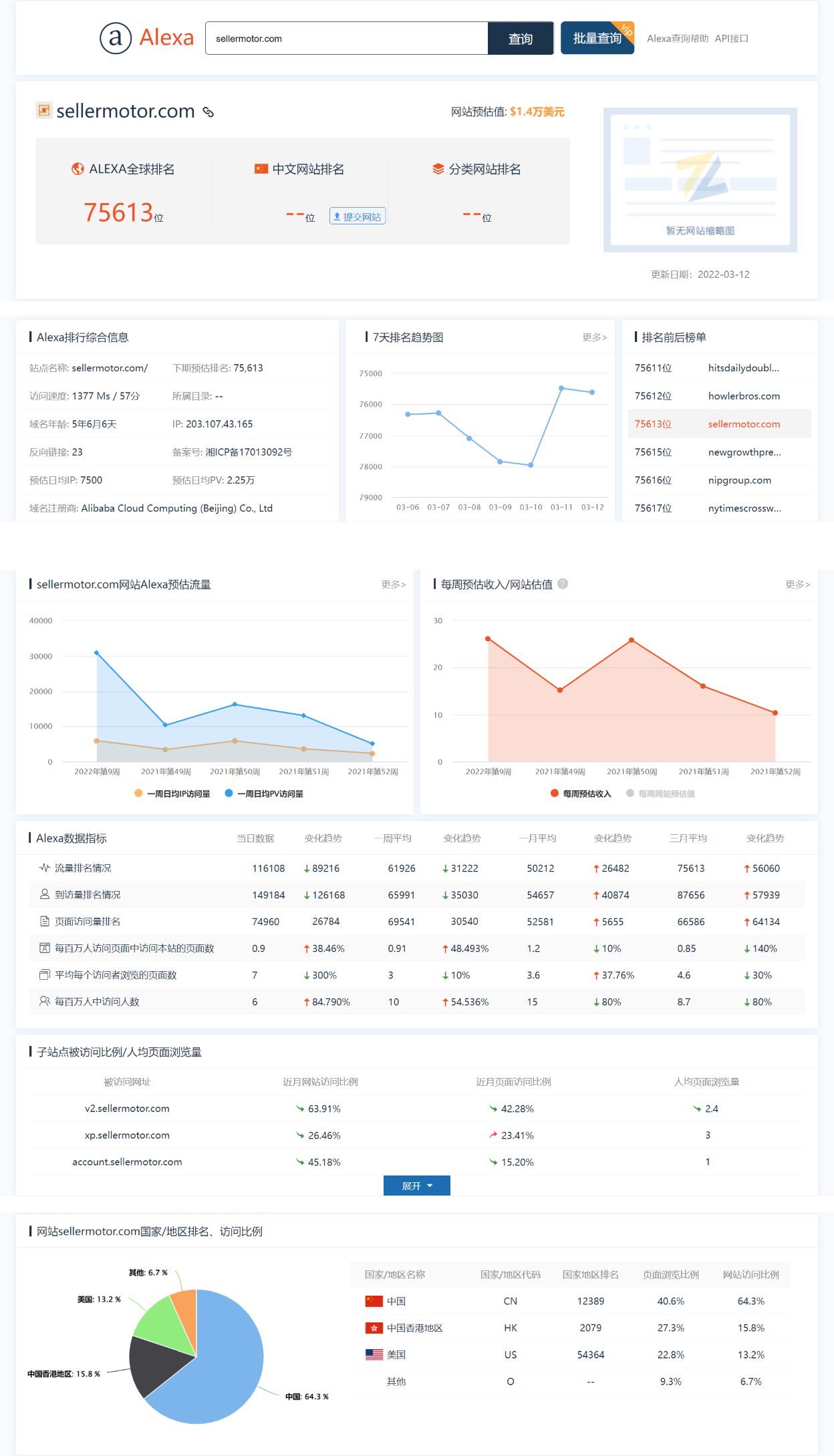Toggle the 每周网站预估值 legend item
The width and height of the screenshot is (834, 1456).
[x=661, y=793]
